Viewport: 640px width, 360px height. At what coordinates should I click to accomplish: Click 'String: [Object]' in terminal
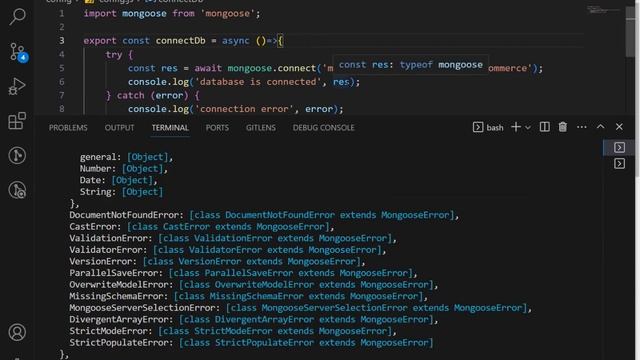pyautogui.click(x=121, y=192)
